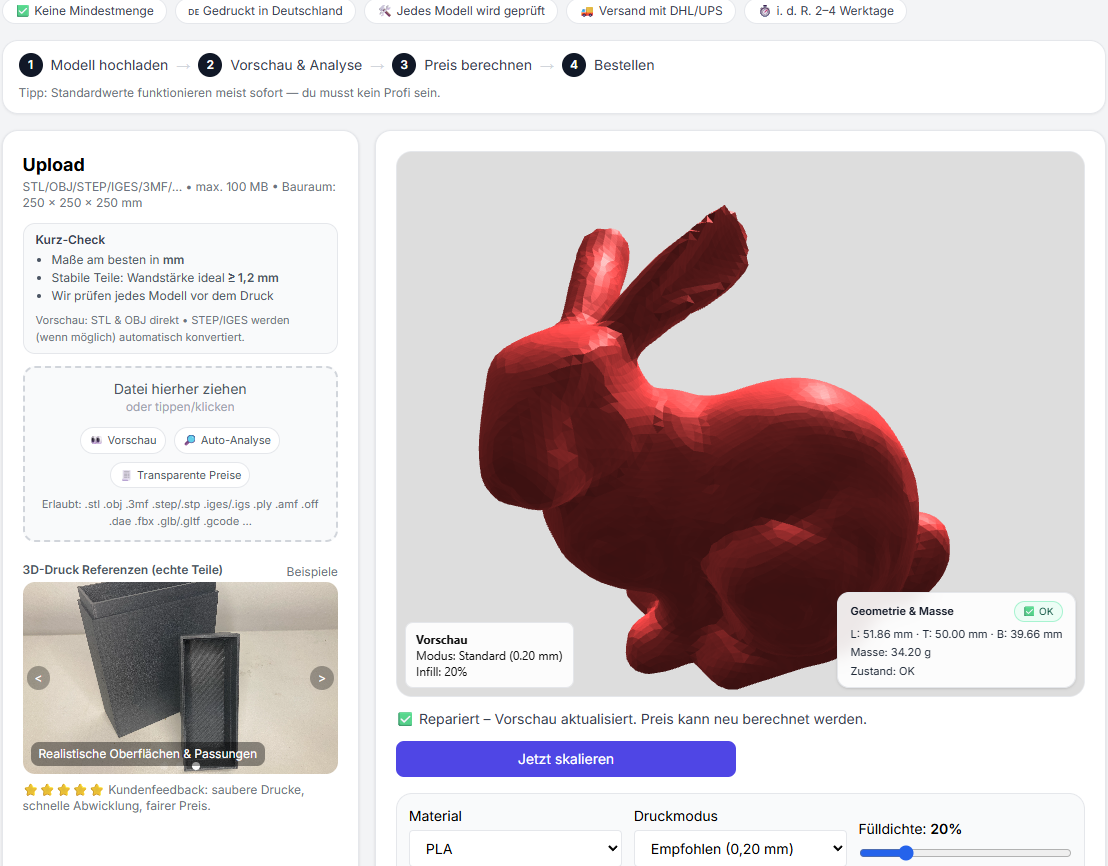Click the magnifier icon on Auto-Analyse
The width and height of the screenshot is (1108, 866).
pyautogui.click(x=190, y=440)
